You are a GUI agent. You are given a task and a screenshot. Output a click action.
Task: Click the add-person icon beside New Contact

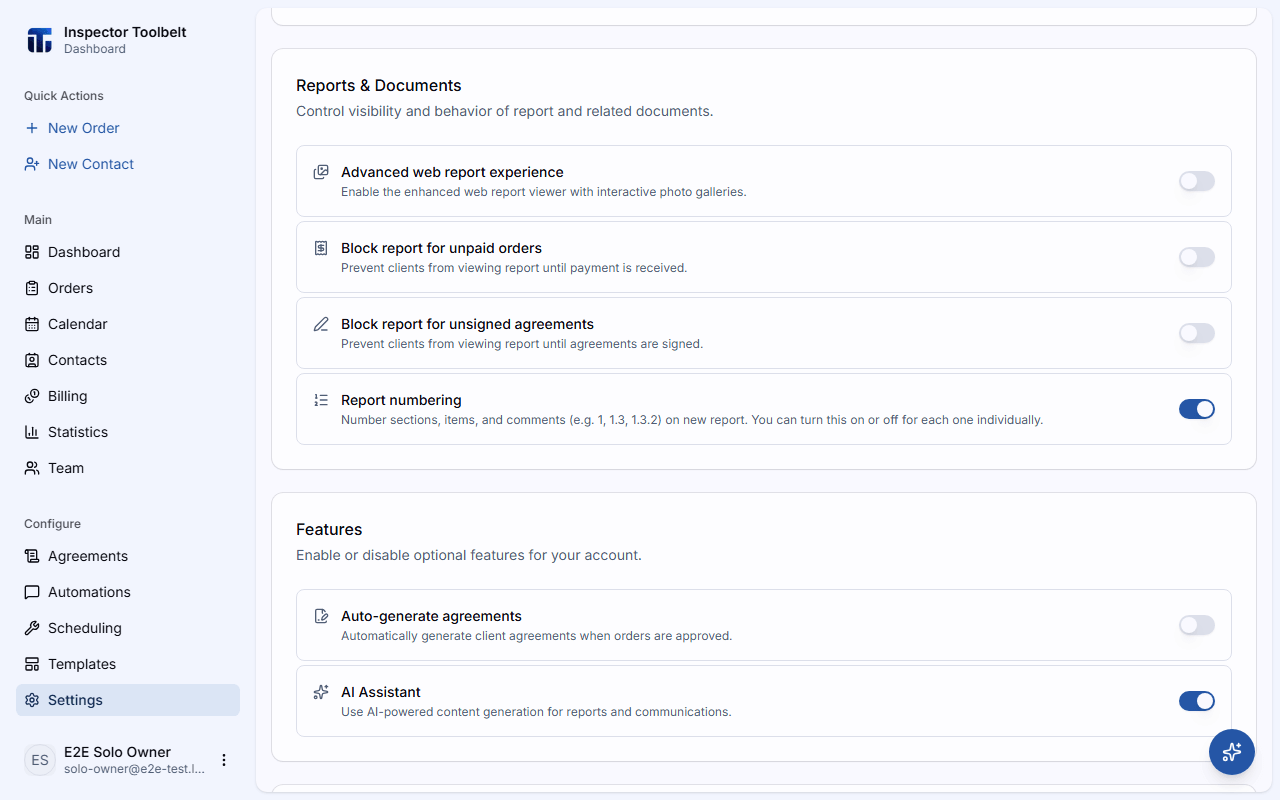click(32, 164)
